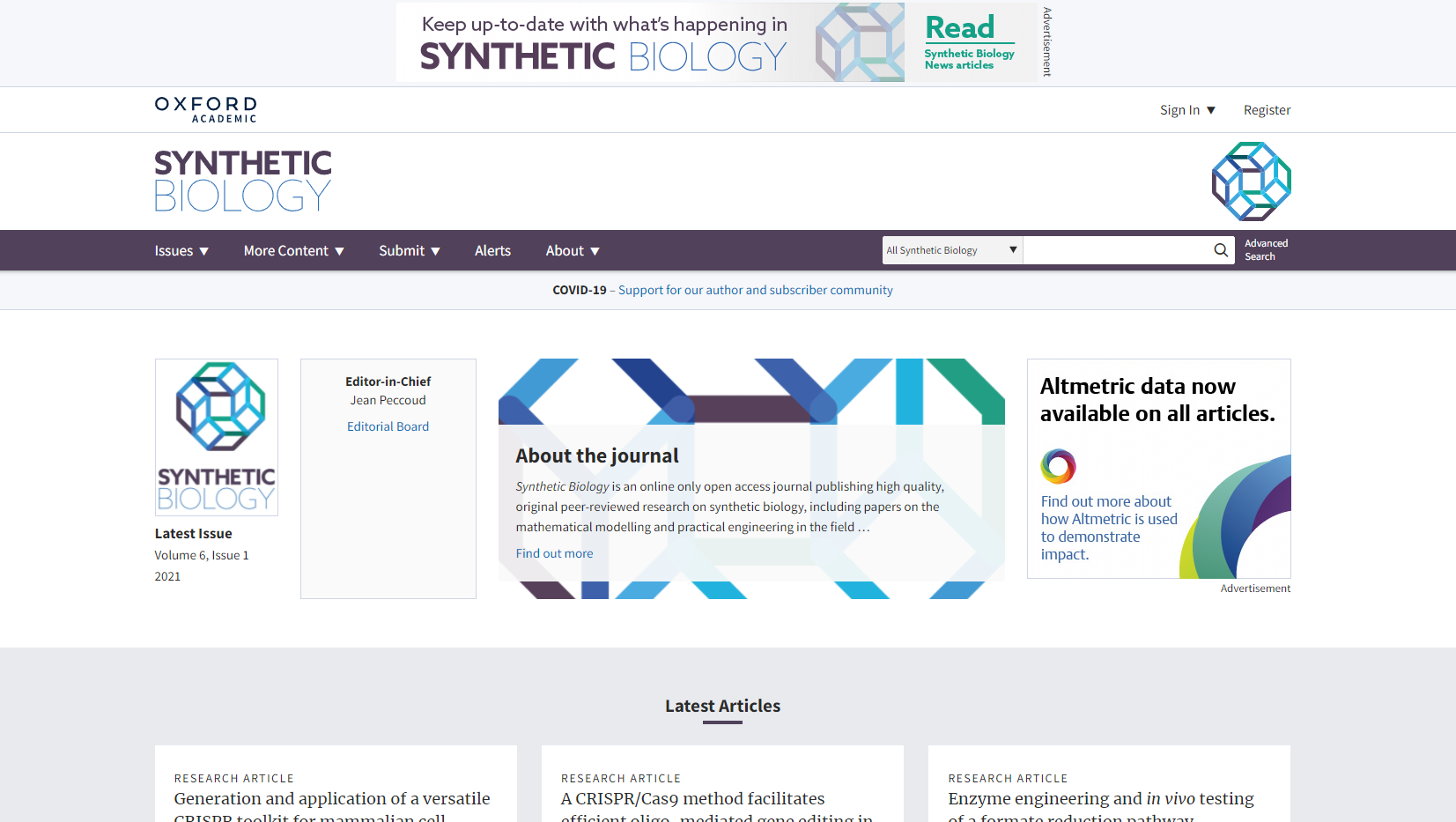Open COVID-19 author and subscriber support link

pyautogui.click(x=755, y=290)
